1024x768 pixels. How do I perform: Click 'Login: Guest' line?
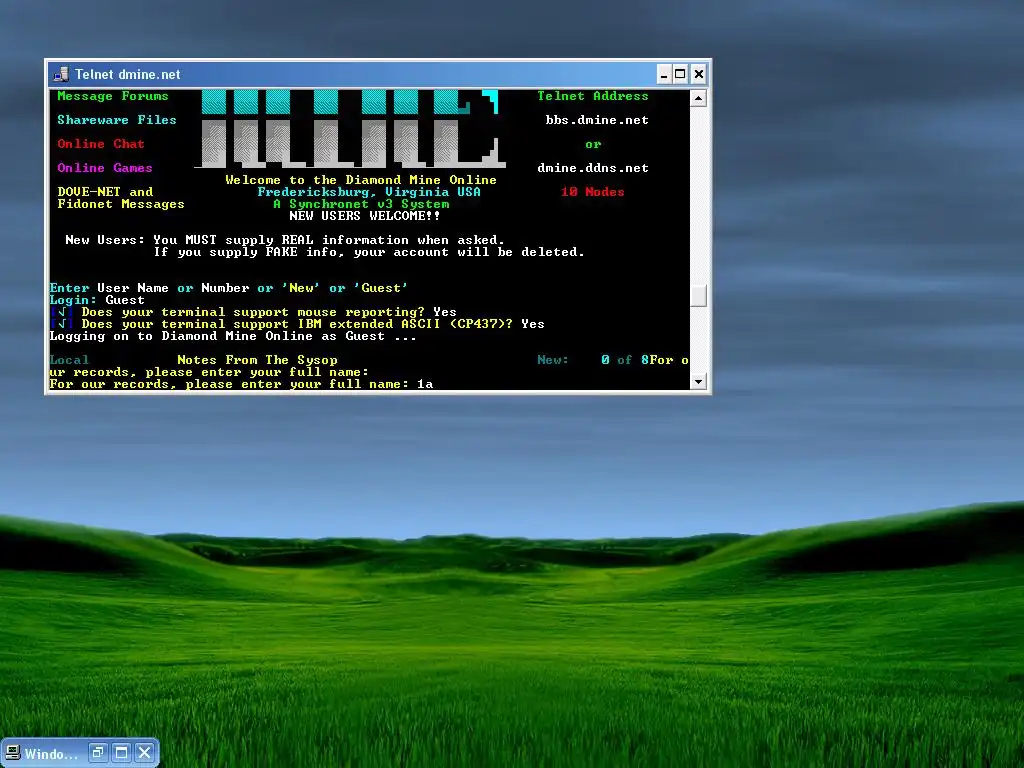click(x=97, y=300)
